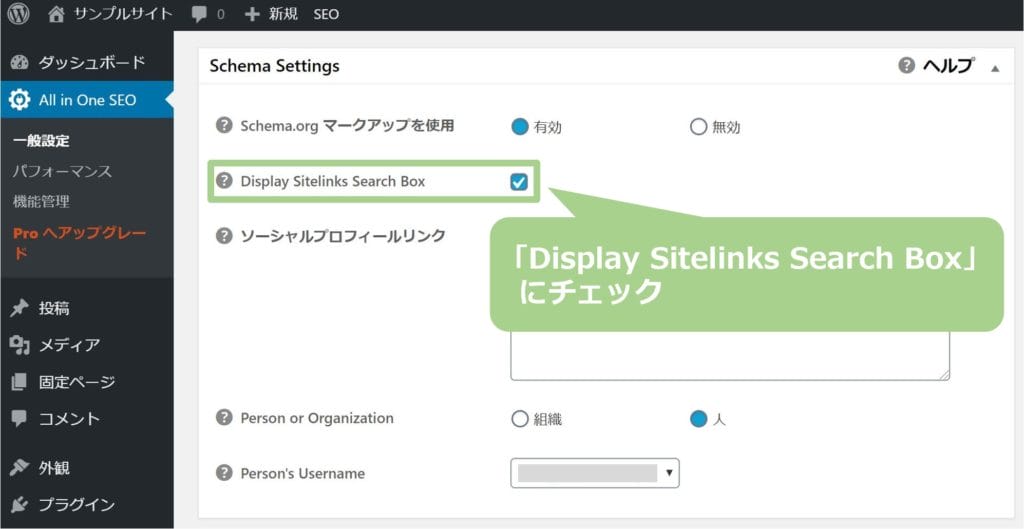Select the 人 radio button
Viewport: 1024px width, 529px height.
(698, 419)
